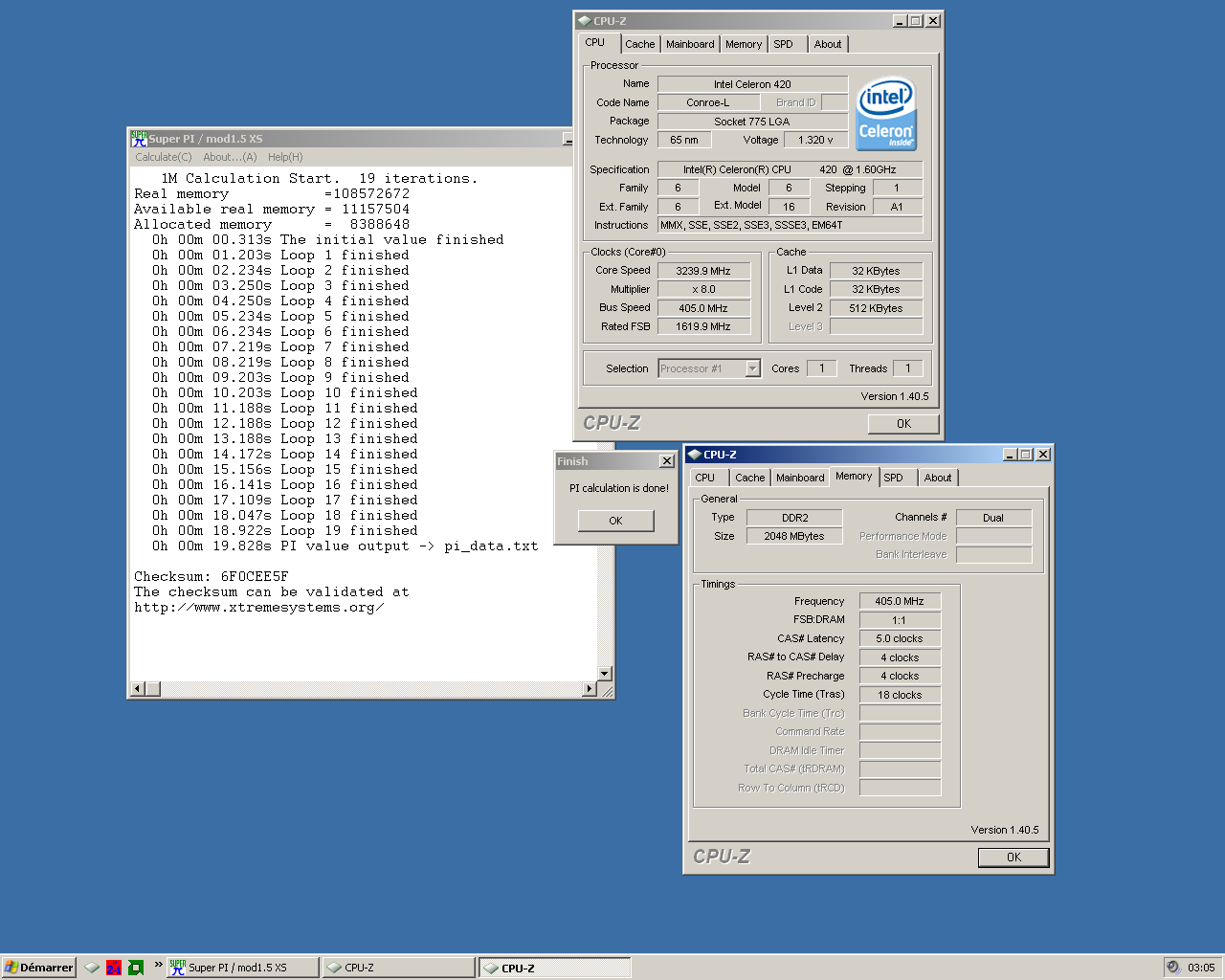Click the memory Type DDR2 field
This screenshot has width=1225, height=980.
click(794, 518)
